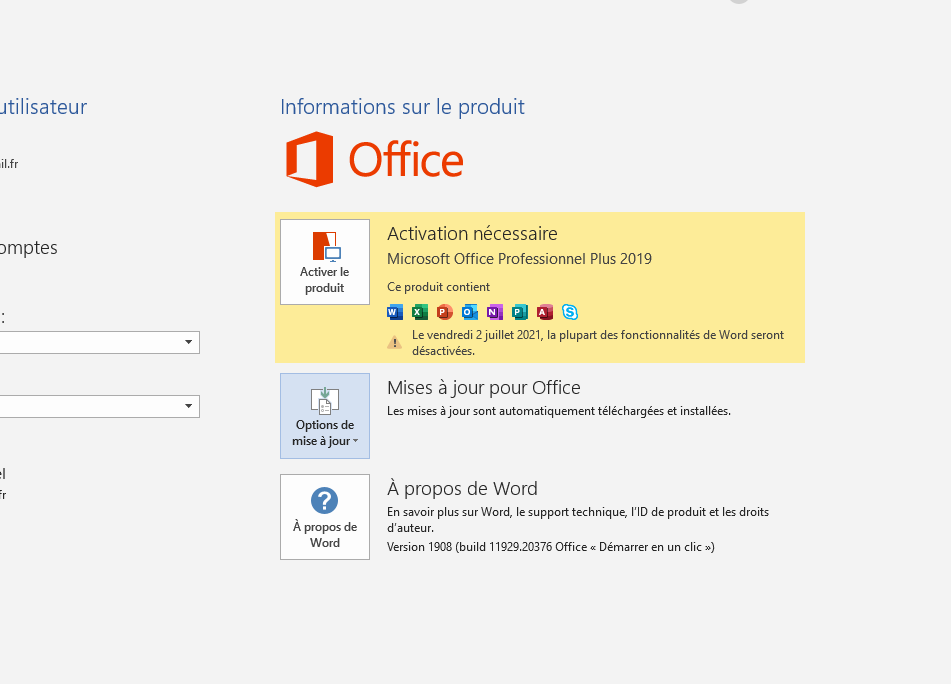
Task: Click the À propos de Word heading
Action: click(x=462, y=488)
